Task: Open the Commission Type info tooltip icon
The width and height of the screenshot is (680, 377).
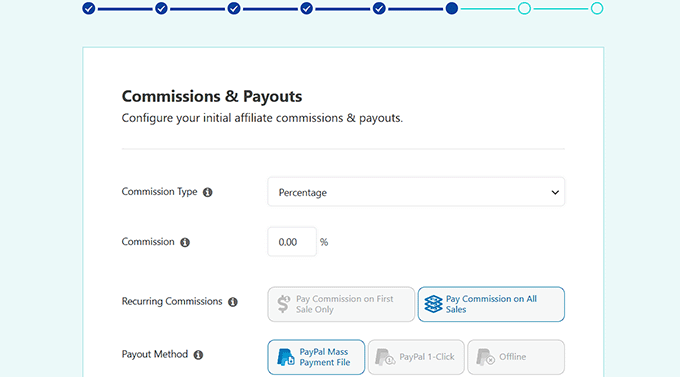Action: (x=208, y=192)
